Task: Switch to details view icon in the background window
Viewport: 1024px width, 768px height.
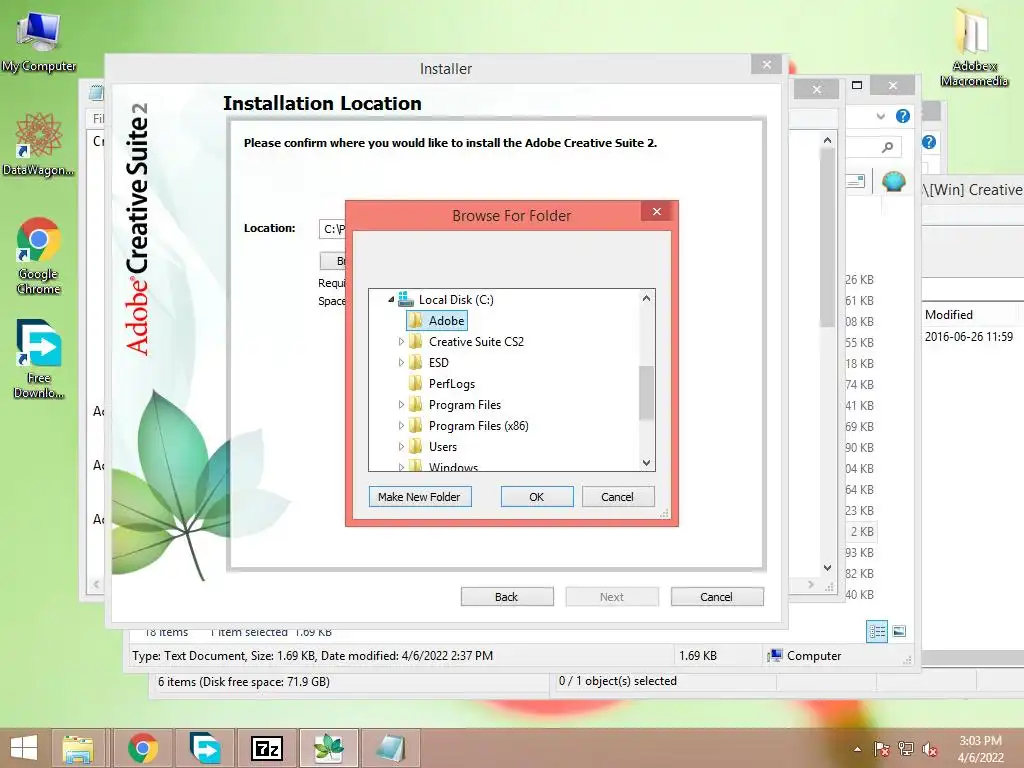Action: pos(877,631)
